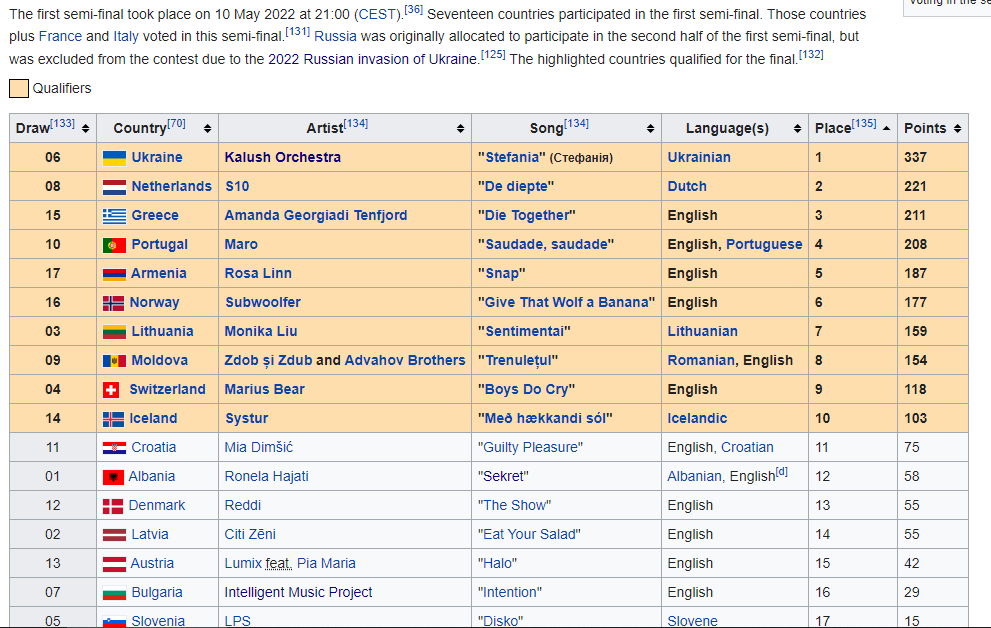The image size is (991, 628).
Task: Sort table by Draw column
Action: [x=85, y=129]
